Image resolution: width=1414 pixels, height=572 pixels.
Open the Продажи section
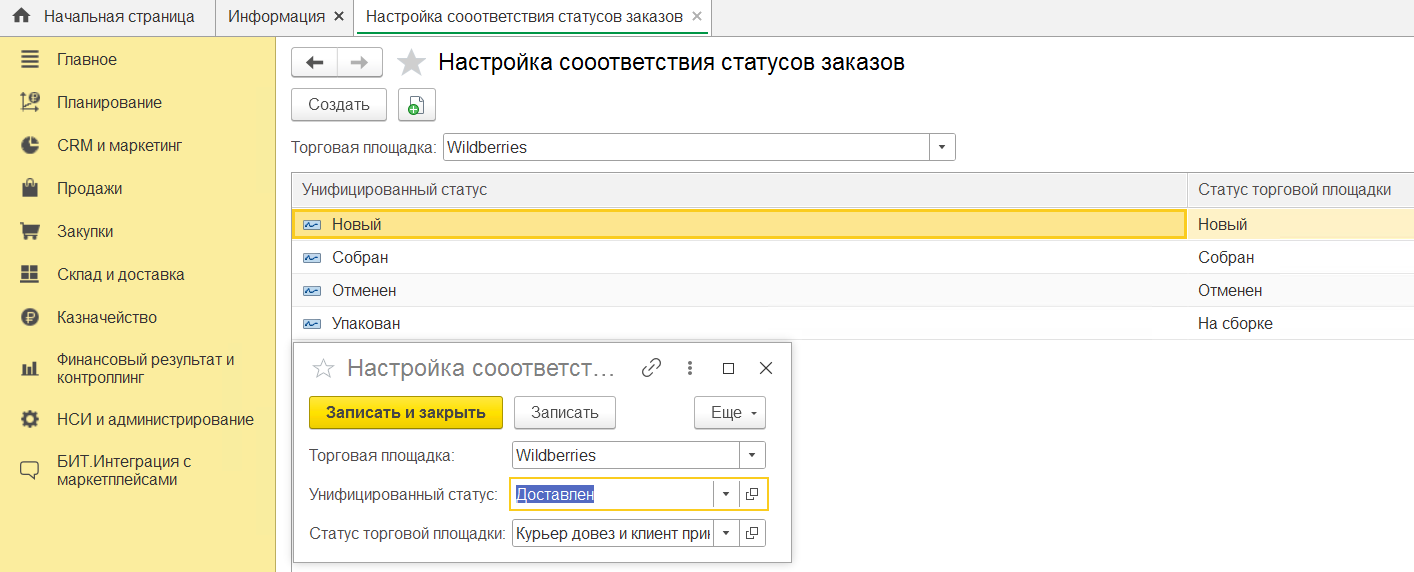click(89, 188)
